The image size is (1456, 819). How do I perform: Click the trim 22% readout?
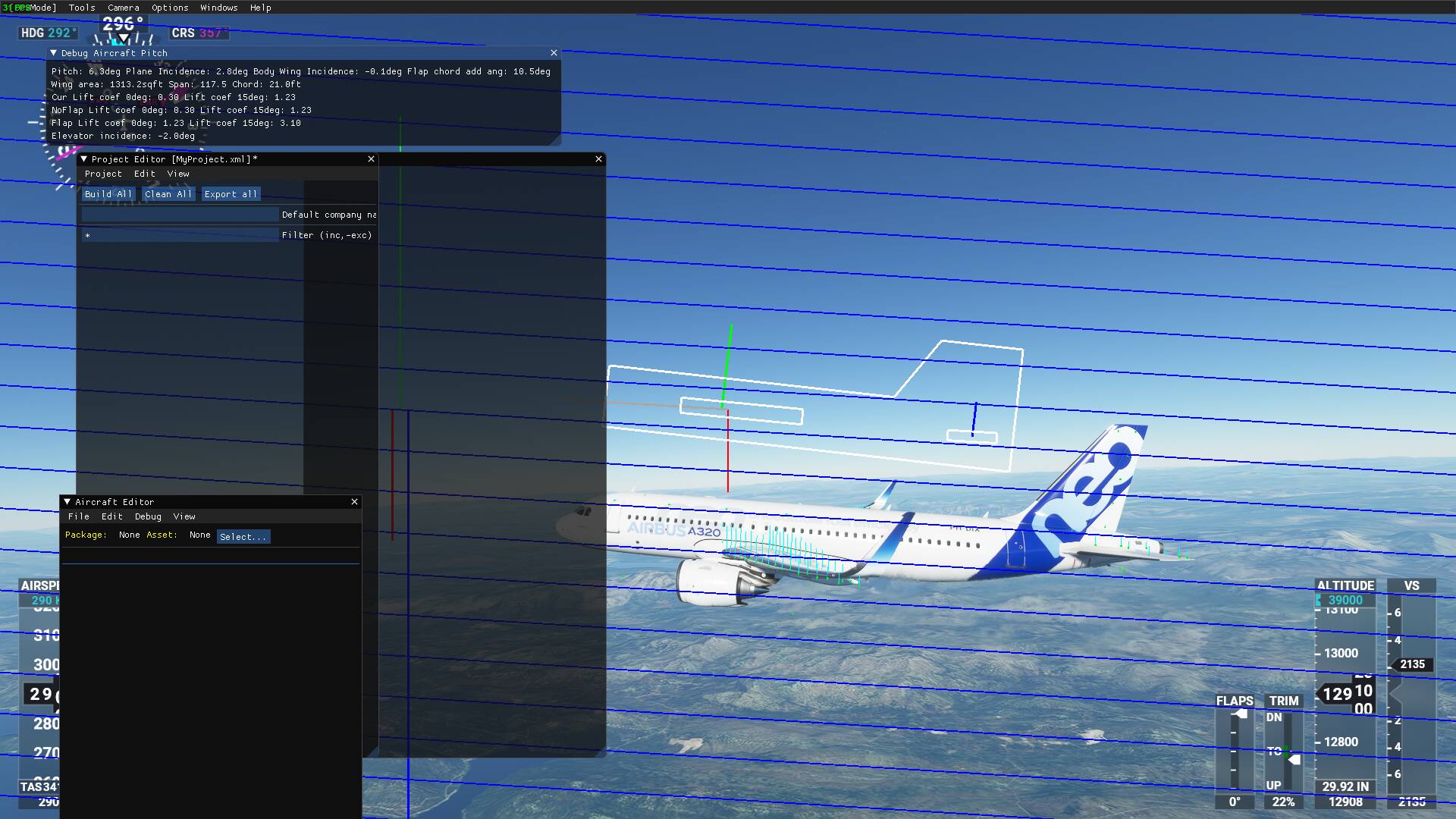1284,802
